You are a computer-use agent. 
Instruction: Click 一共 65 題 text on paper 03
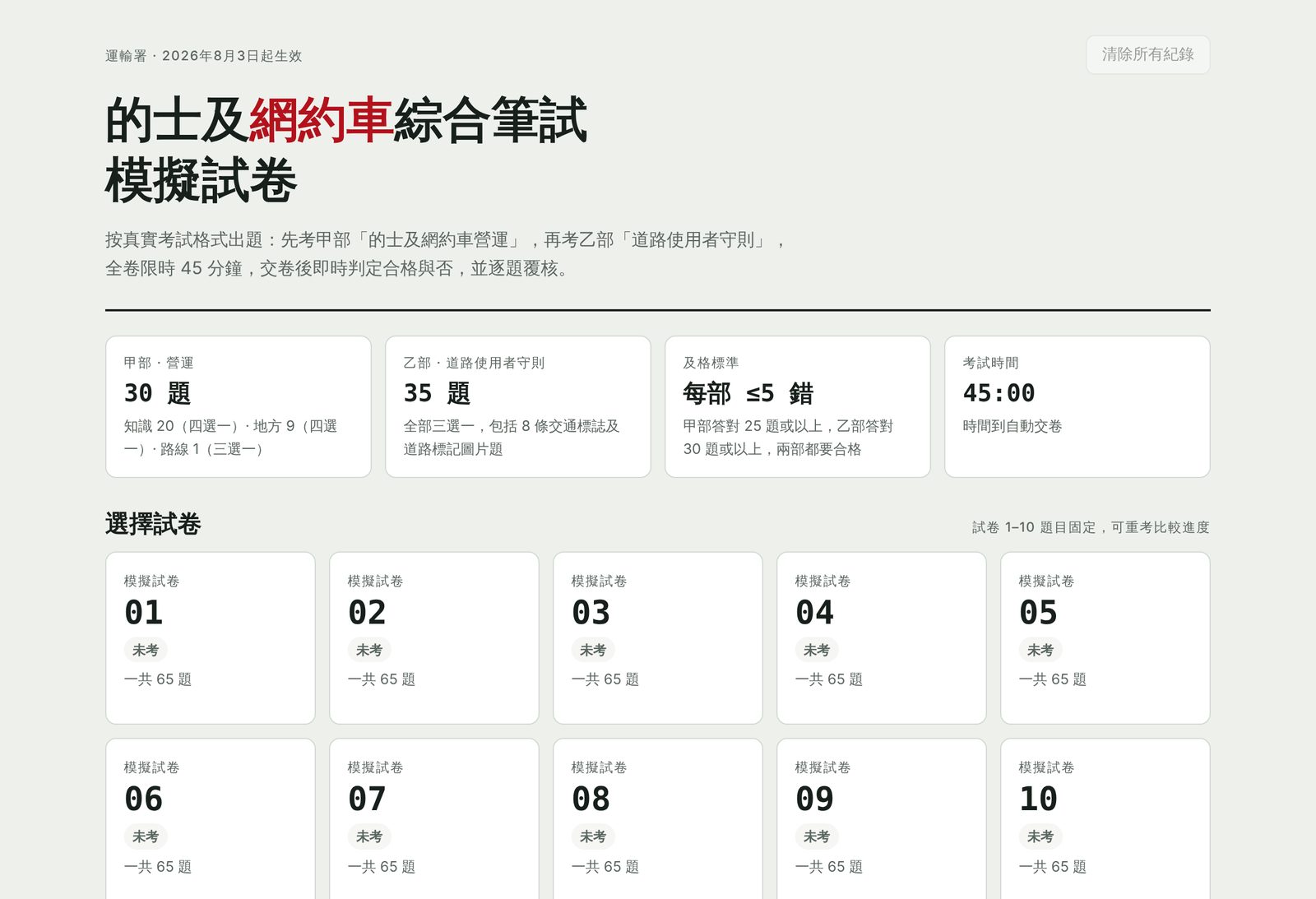pos(605,679)
